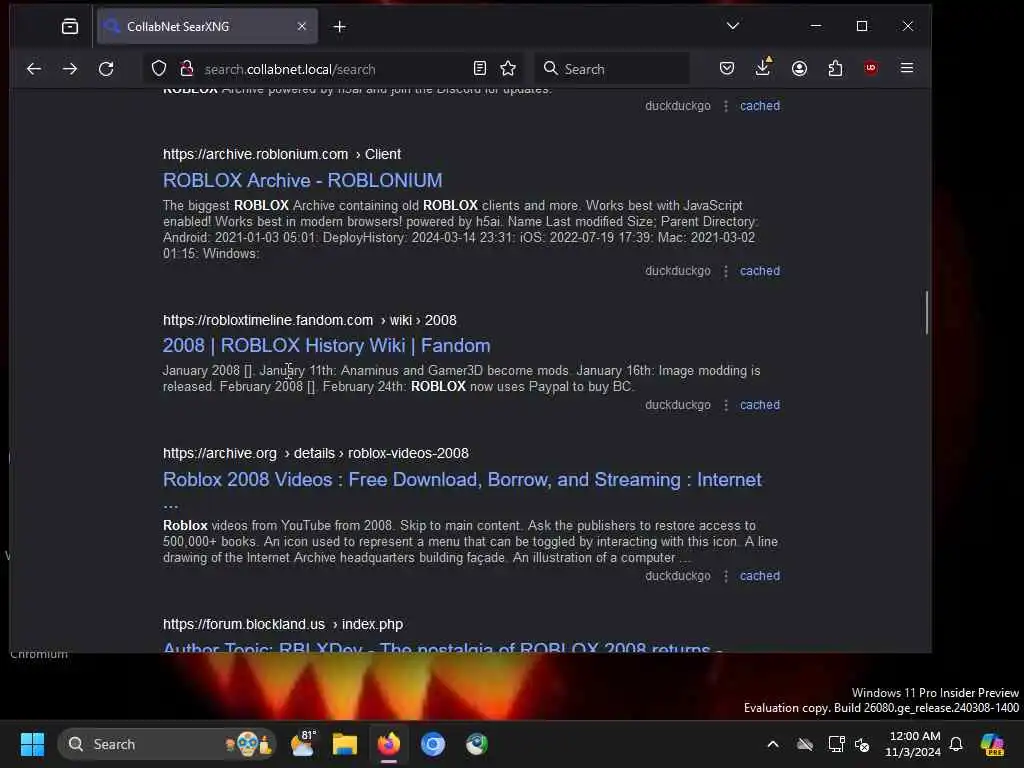1024x768 pixels.
Task: Open the downloads panel
Action: pos(763,67)
